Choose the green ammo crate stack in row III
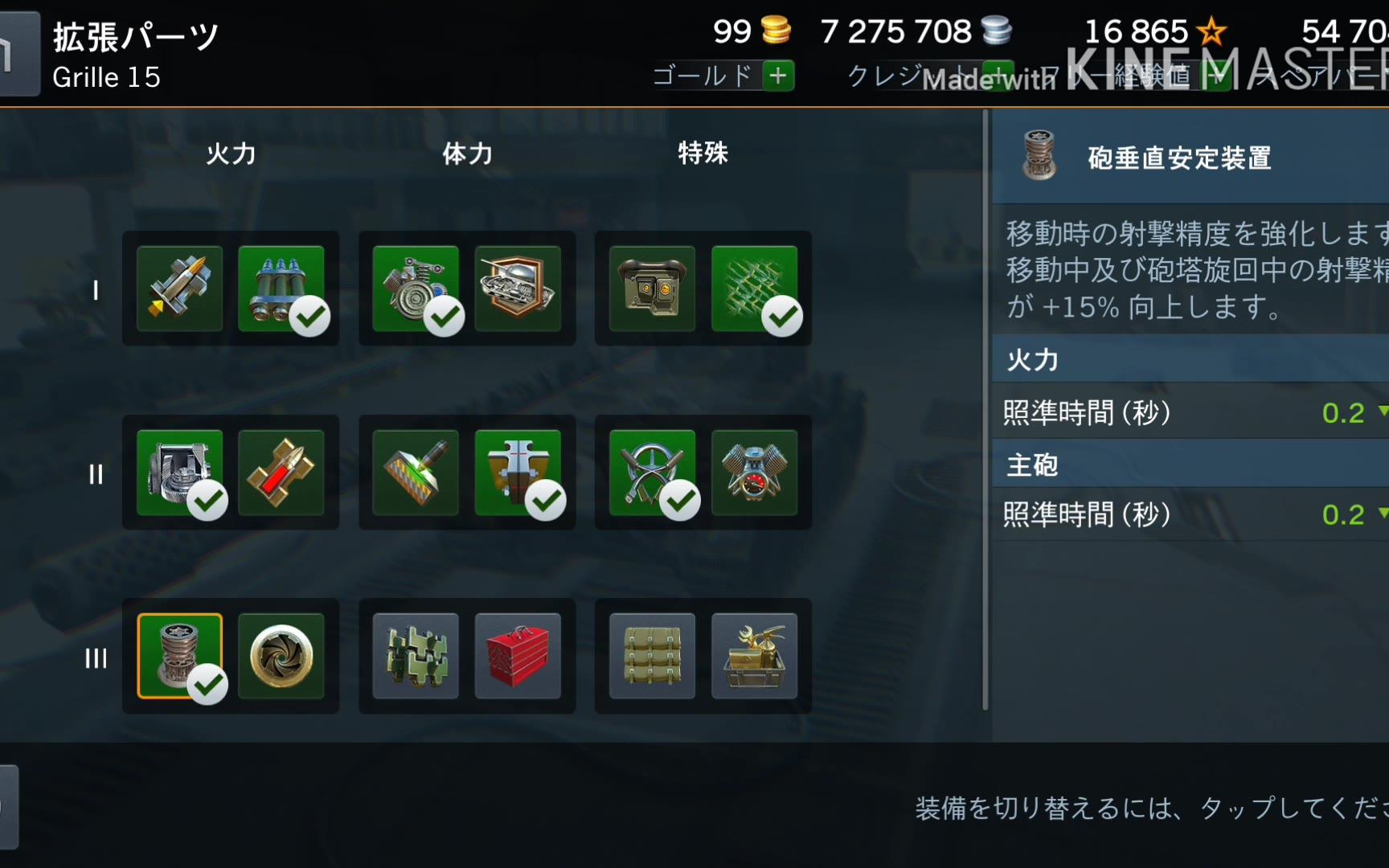 (652, 656)
